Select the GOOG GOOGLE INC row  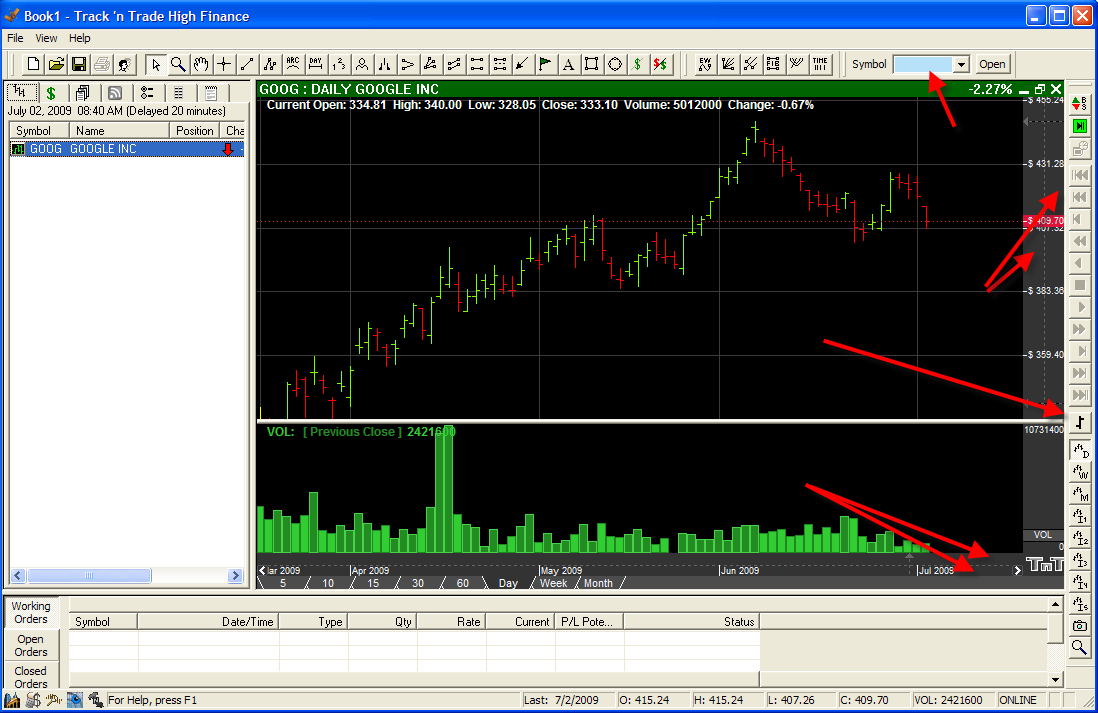click(126, 148)
